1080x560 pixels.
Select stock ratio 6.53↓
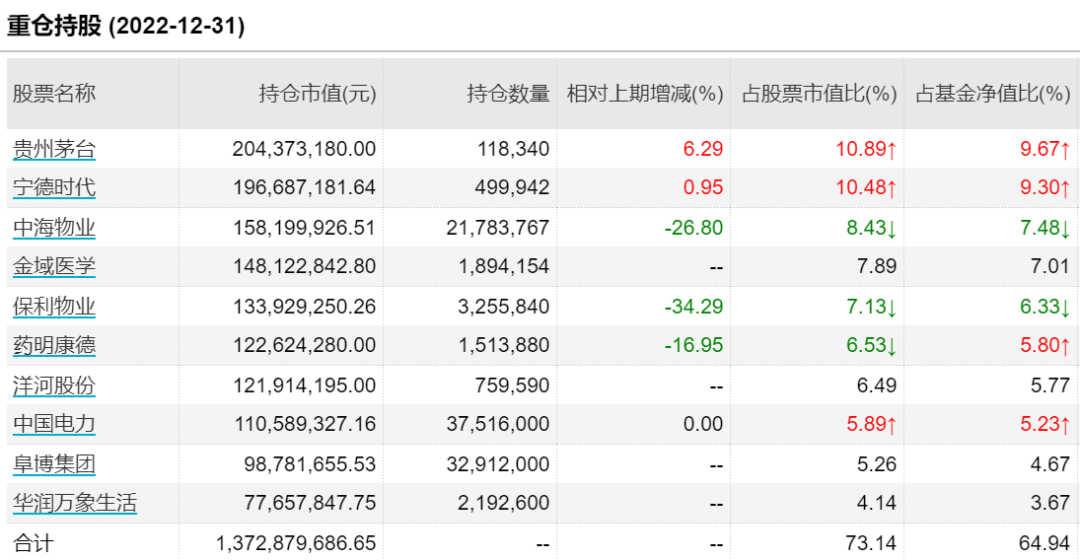pos(871,345)
